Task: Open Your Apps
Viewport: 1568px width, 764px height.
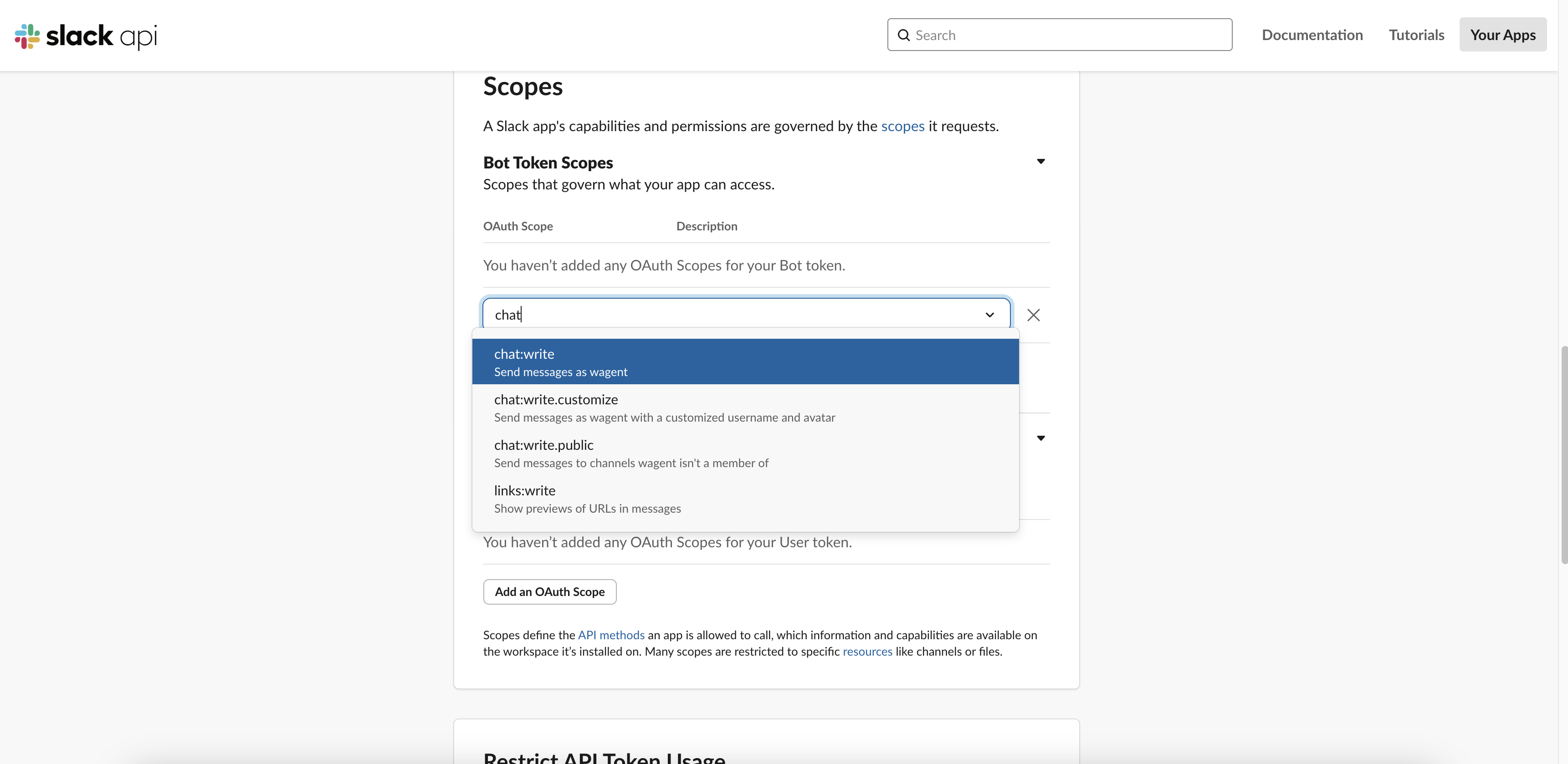Action: (1502, 35)
